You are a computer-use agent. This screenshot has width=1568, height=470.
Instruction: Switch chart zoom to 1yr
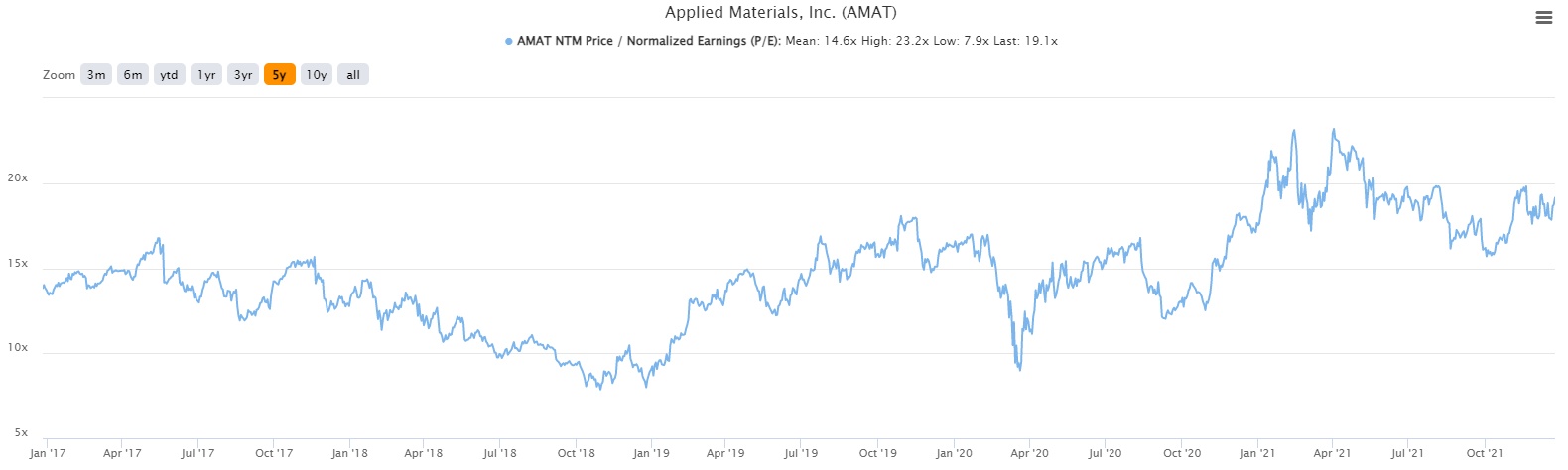206,75
